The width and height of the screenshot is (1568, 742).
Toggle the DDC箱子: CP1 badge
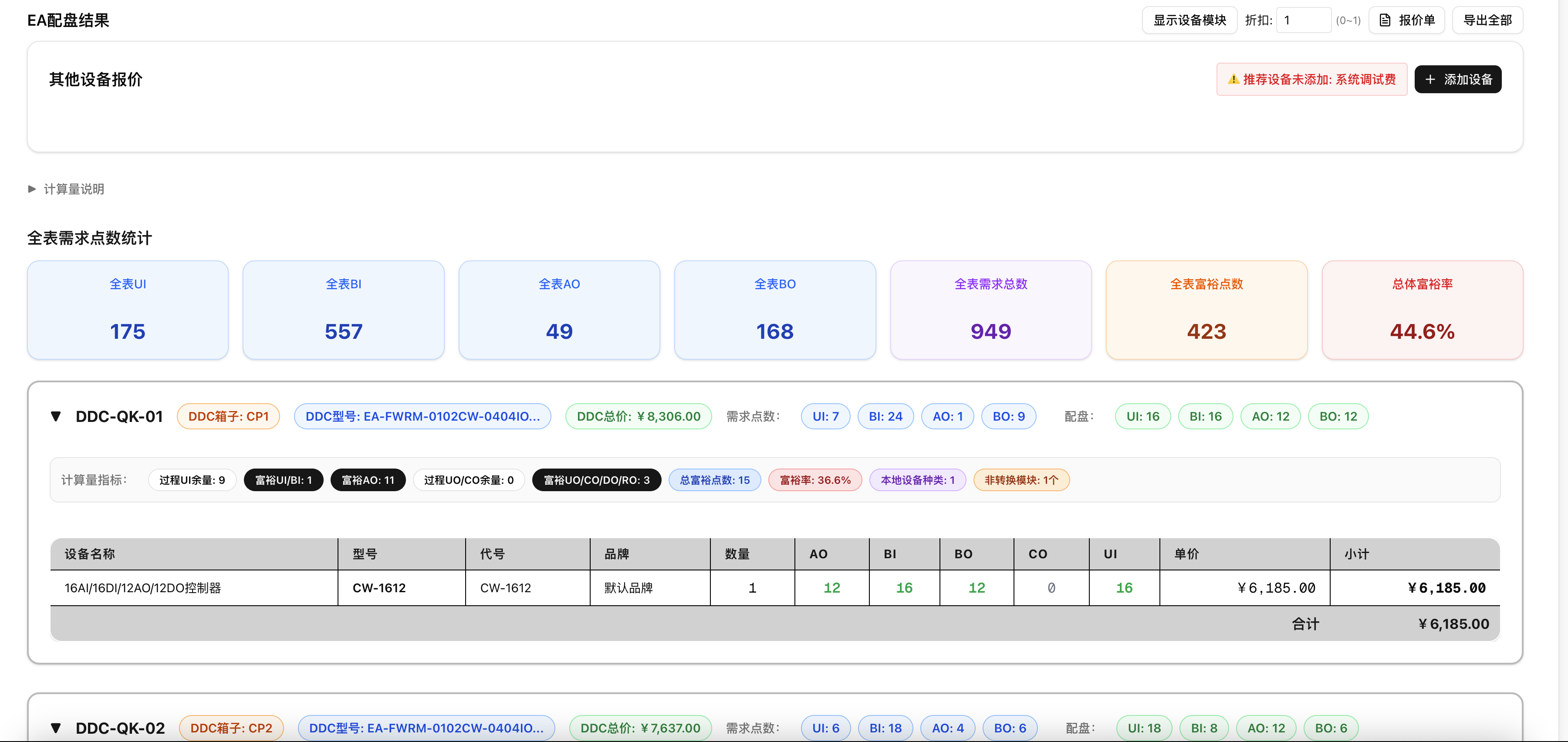[228, 416]
